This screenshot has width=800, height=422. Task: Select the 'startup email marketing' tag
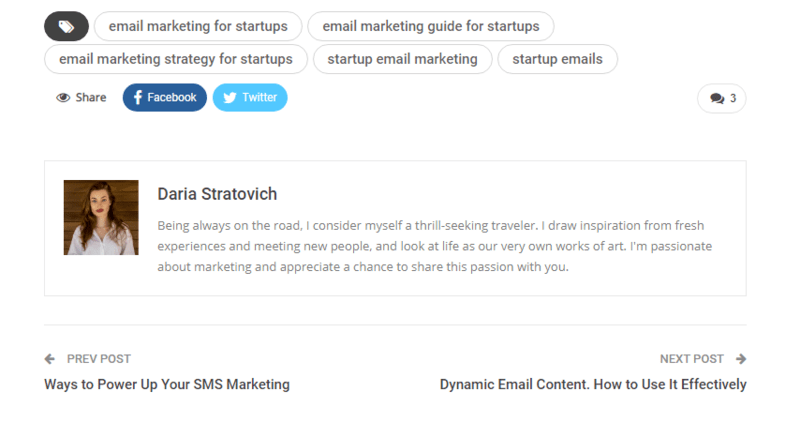click(402, 59)
